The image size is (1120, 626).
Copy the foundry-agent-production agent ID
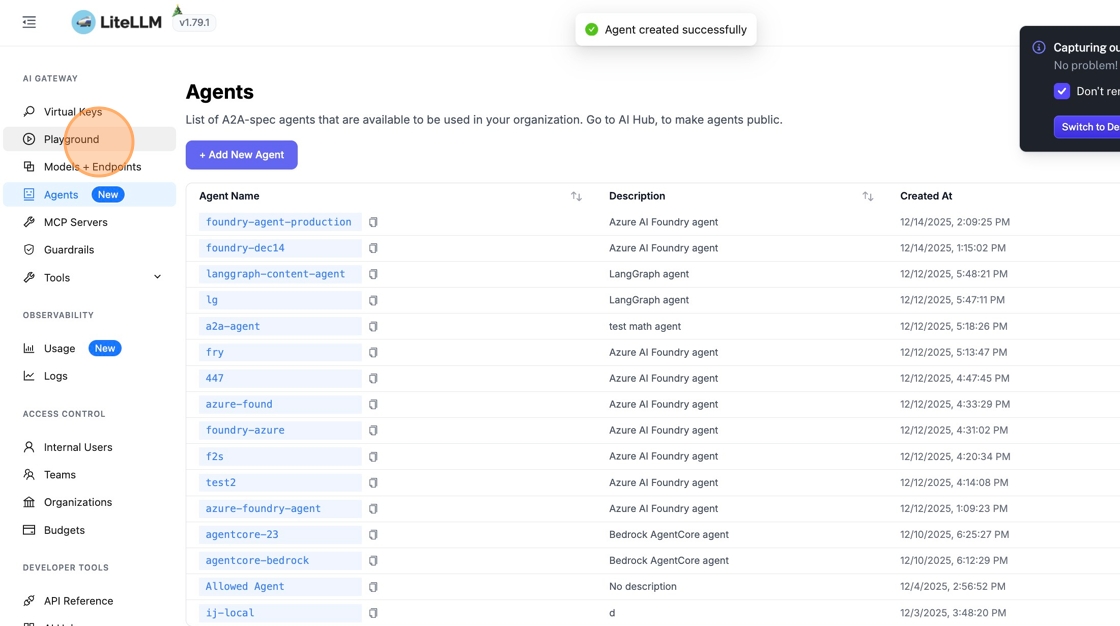[373, 222]
